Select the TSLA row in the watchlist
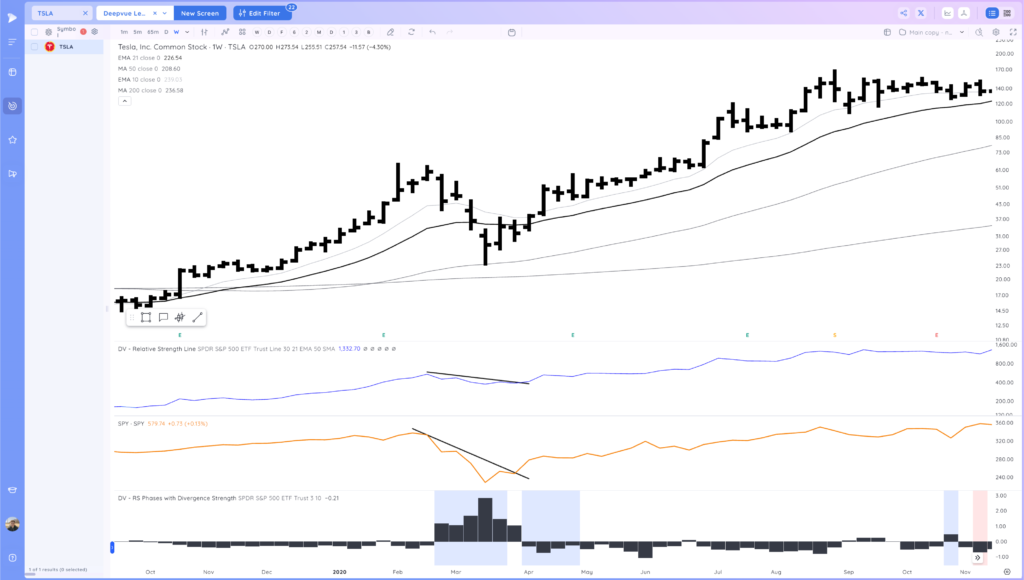The width and height of the screenshot is (1024, 580). coord(65,47)
